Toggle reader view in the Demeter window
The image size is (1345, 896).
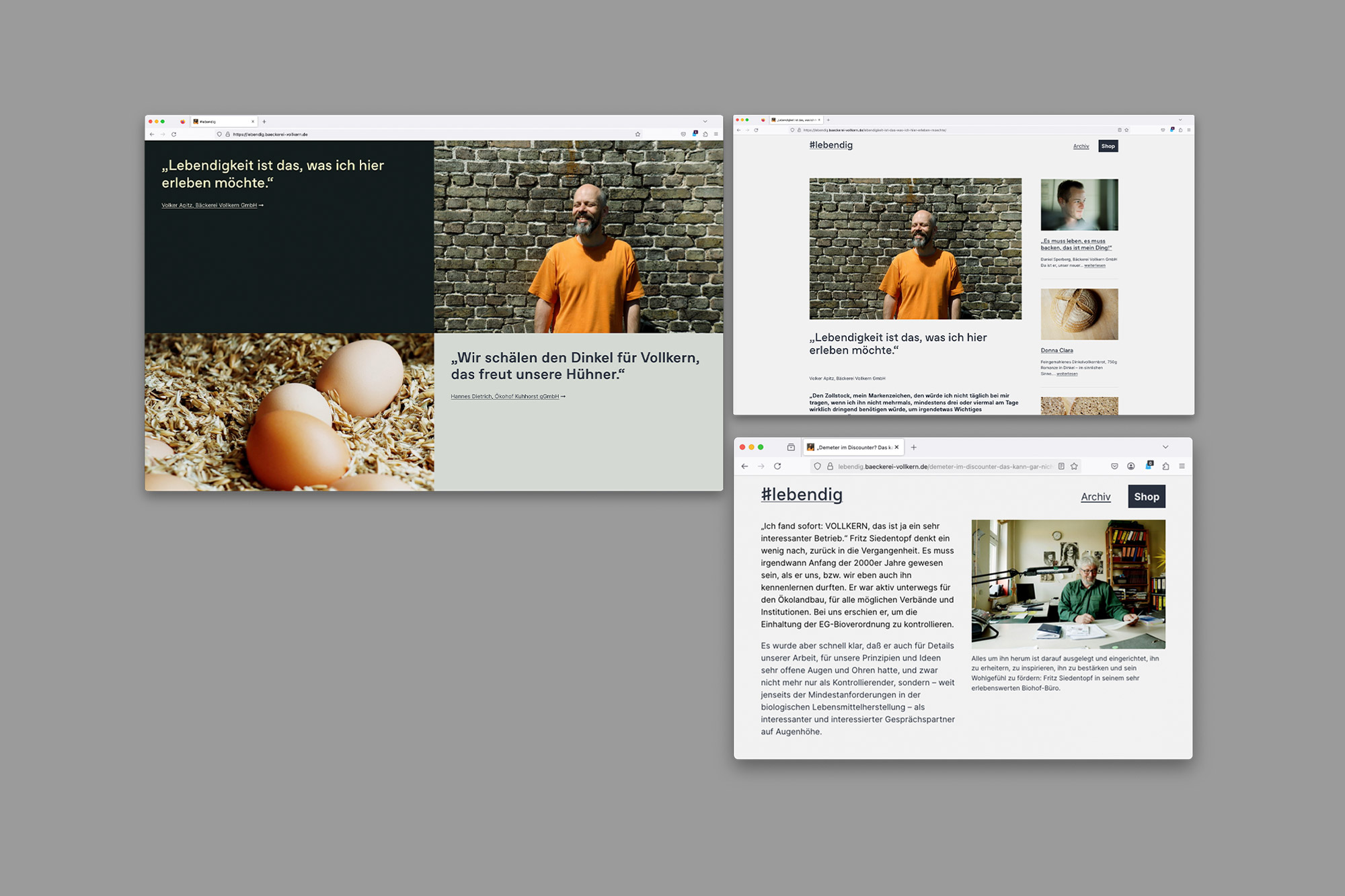(1061, 466)
